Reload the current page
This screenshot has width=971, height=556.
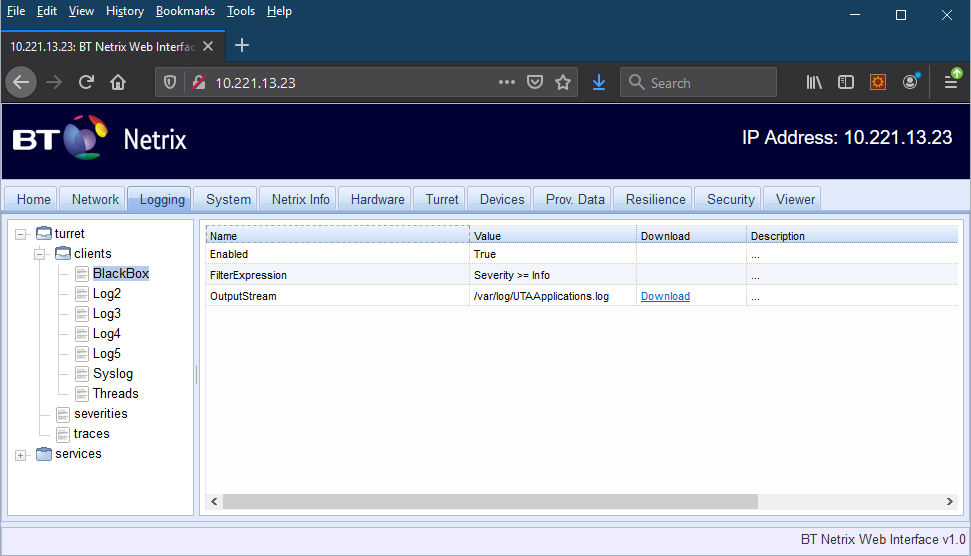(86, 82)
